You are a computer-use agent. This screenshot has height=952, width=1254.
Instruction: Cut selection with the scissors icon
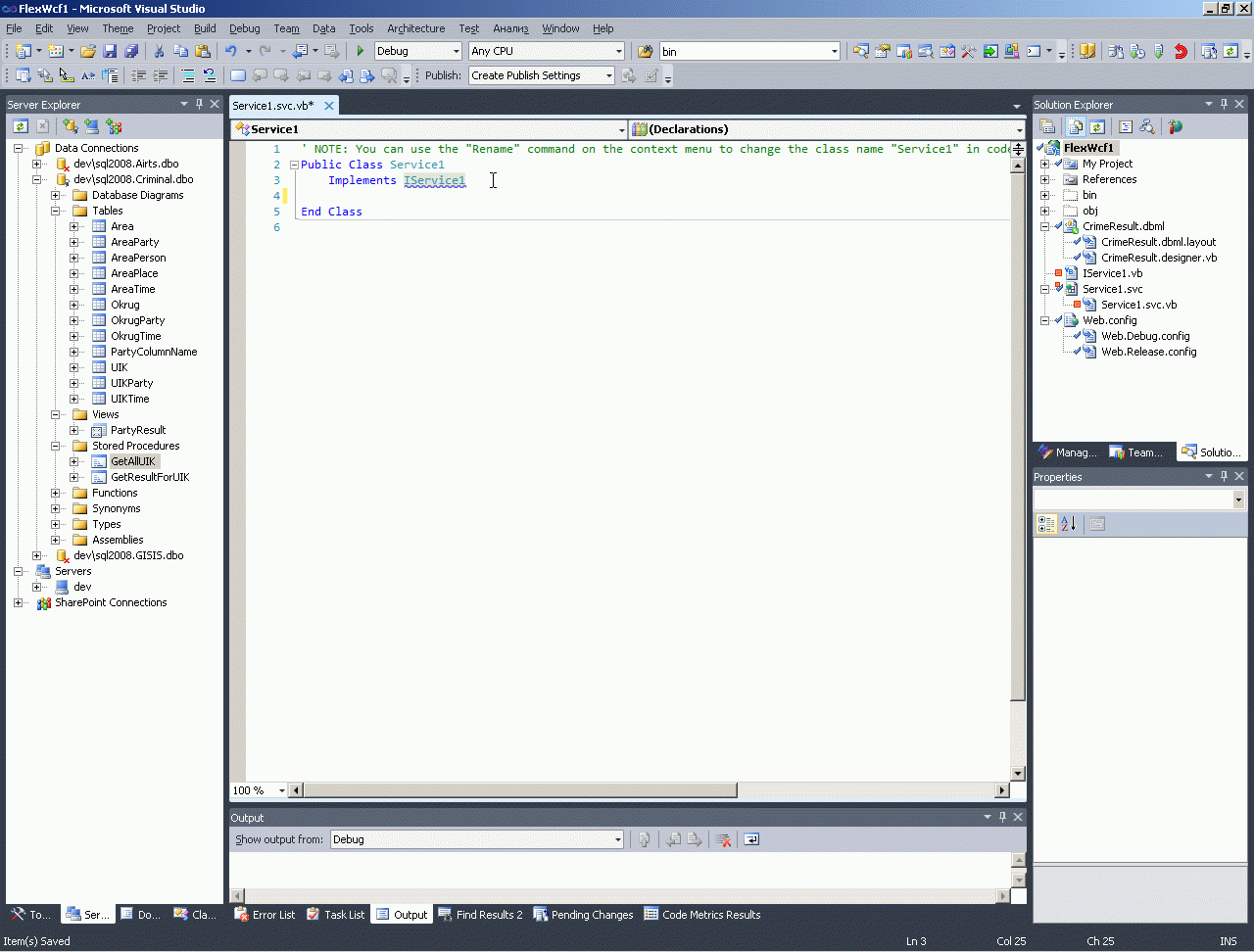click(x=159, y=51)
